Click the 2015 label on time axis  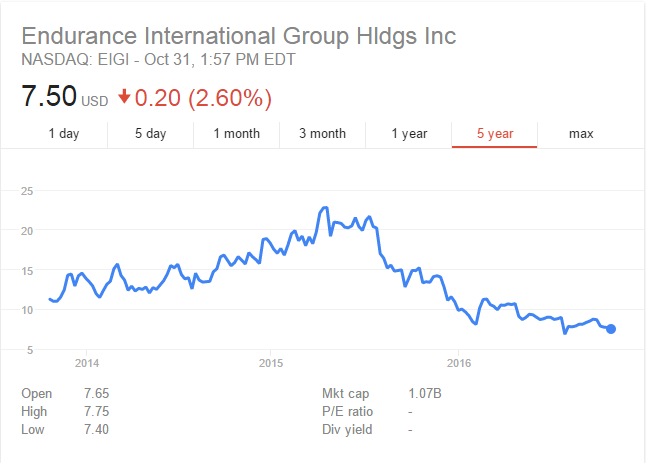pos(272,361)
